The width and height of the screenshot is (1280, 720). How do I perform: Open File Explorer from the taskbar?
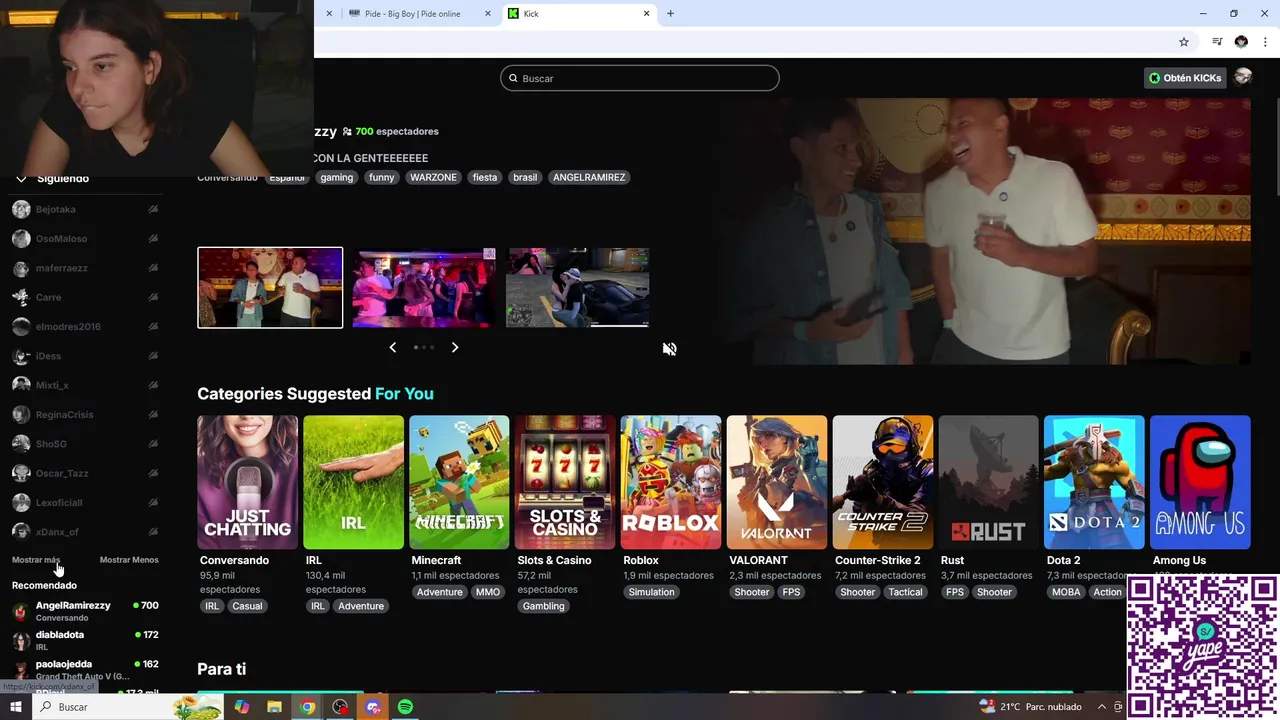click(x=274, y=707)
